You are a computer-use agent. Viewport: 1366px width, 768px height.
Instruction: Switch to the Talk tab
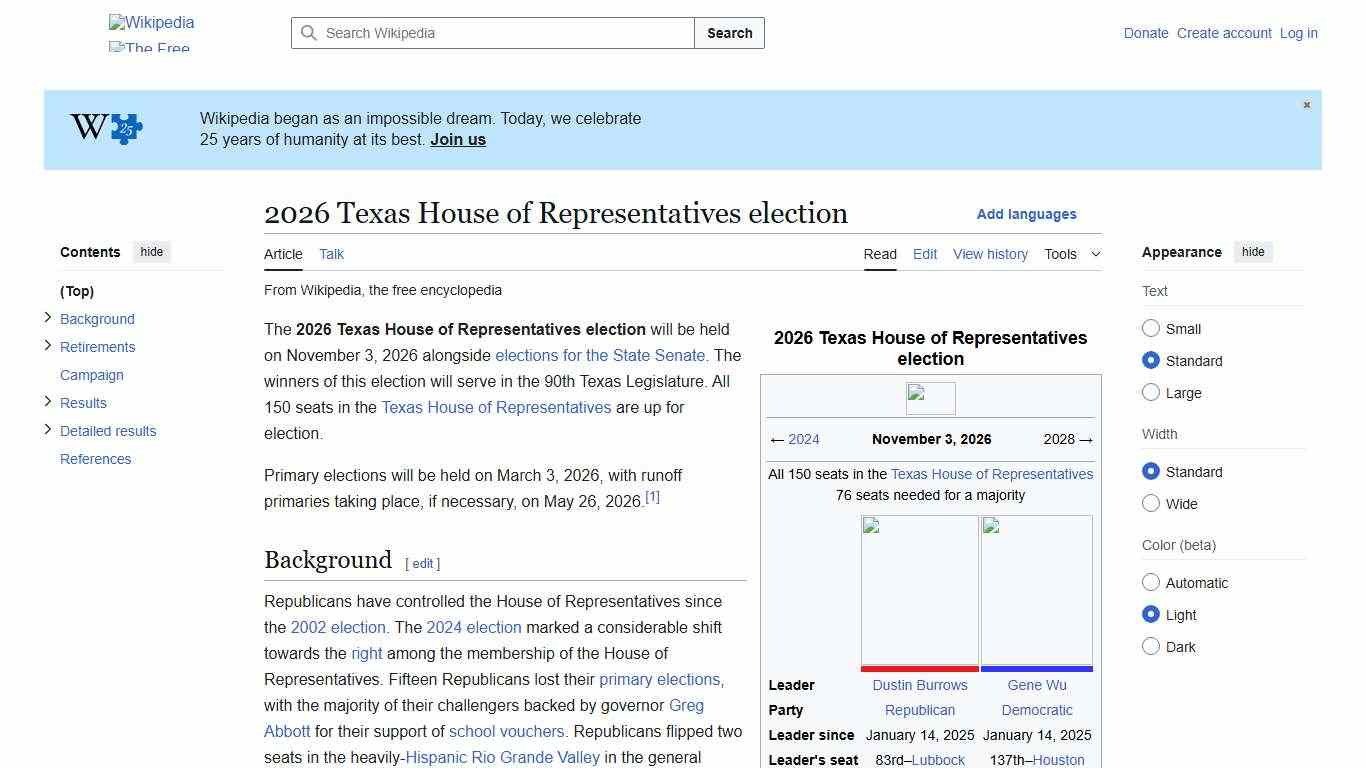pyautogui.click(x=331, y=254)
